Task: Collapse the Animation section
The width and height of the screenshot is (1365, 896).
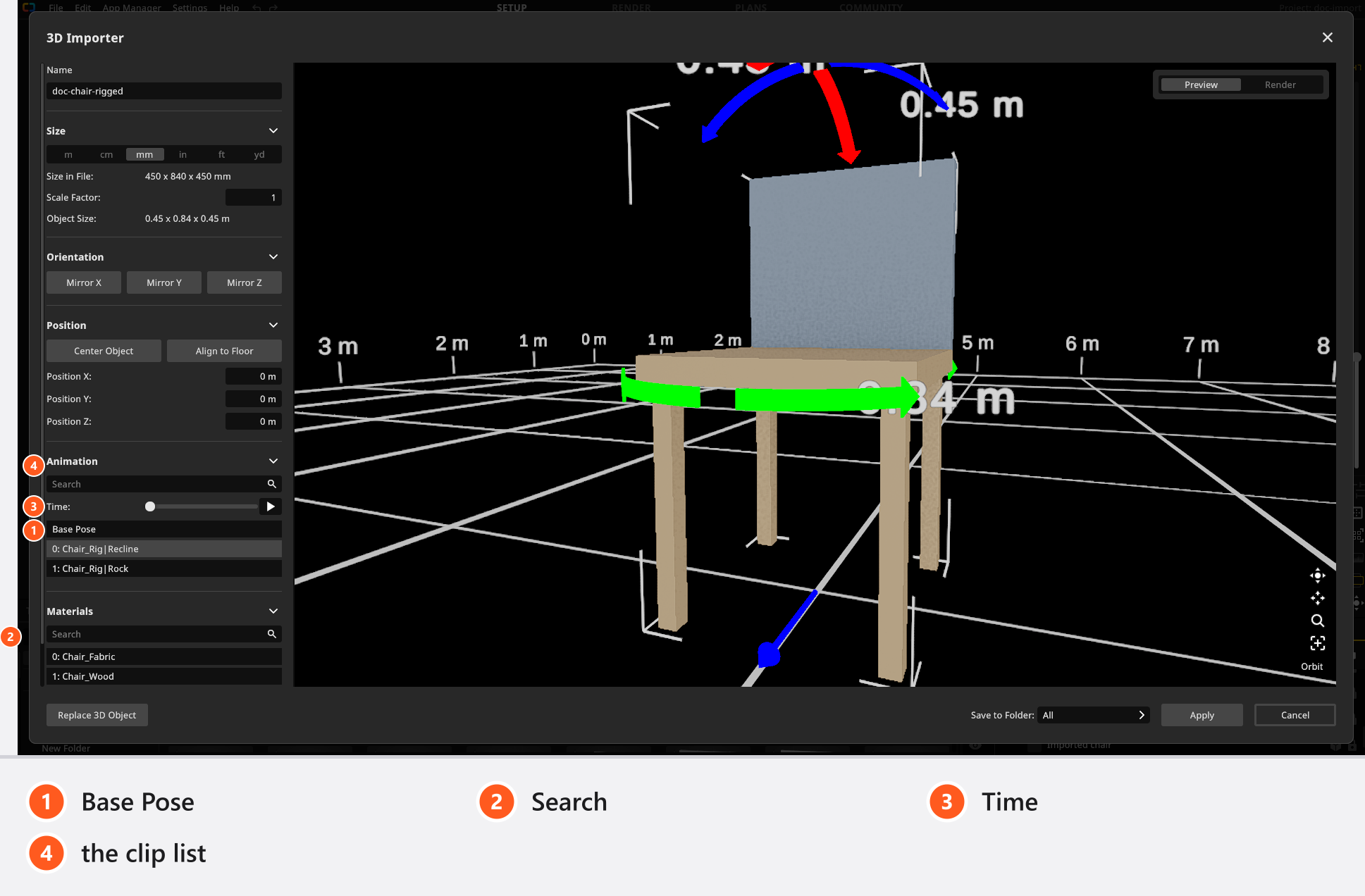Action: (x=273, y=461)
